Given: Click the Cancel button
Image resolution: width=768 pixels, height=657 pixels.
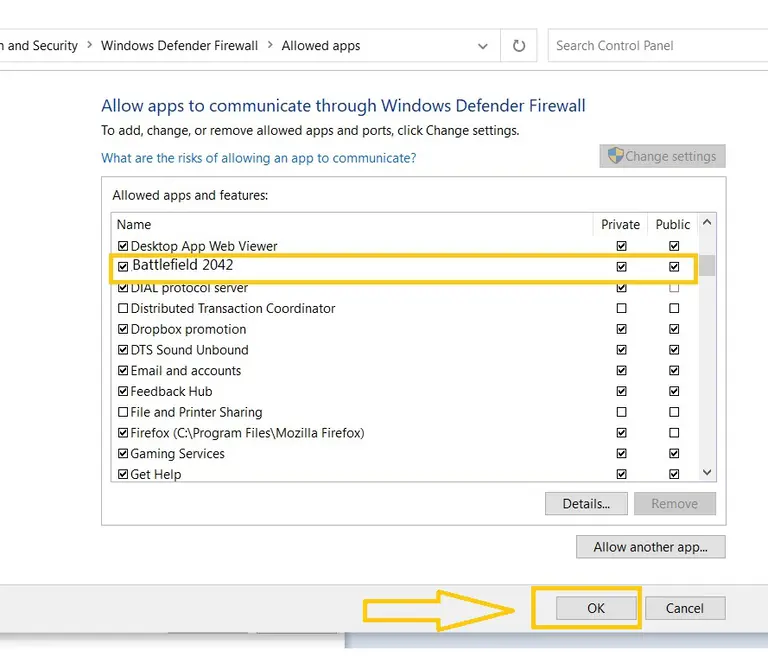Looking at the screenshot, I should point(685,608).
